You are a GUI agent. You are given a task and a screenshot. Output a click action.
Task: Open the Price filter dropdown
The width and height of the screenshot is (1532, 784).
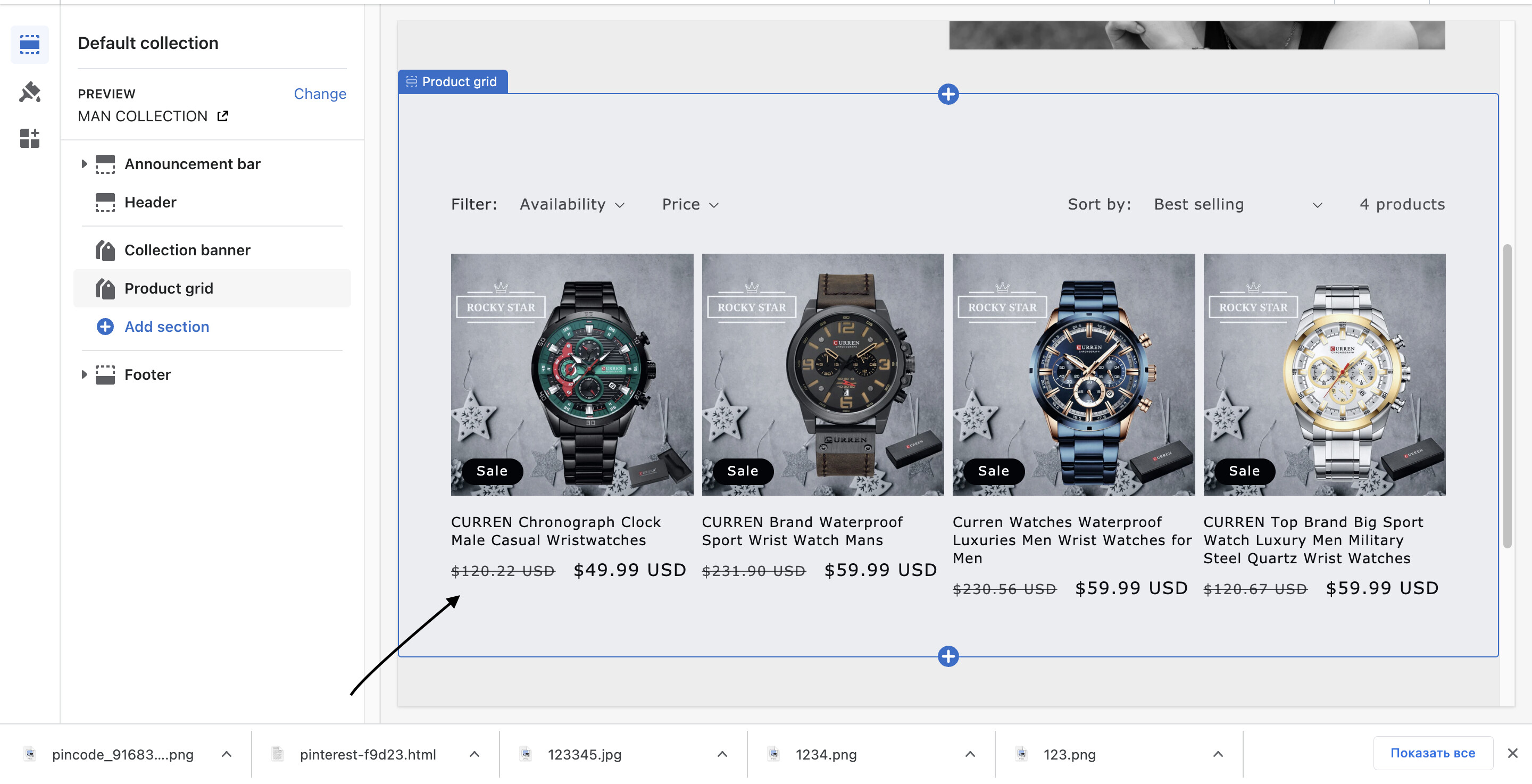690,205
